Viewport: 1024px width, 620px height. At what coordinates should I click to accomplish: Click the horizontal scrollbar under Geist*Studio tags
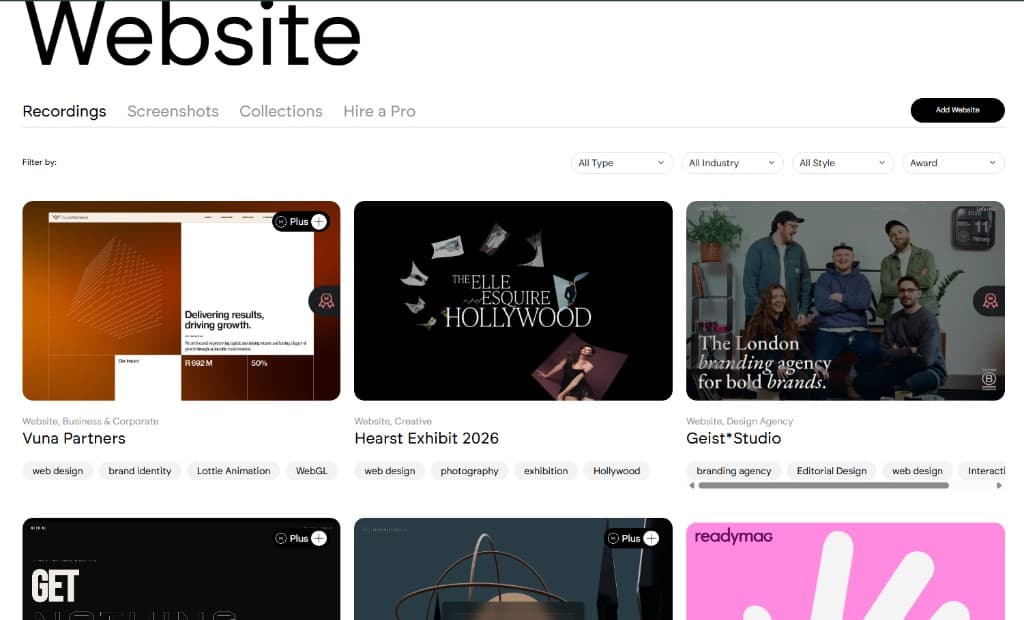coord(823,485)
